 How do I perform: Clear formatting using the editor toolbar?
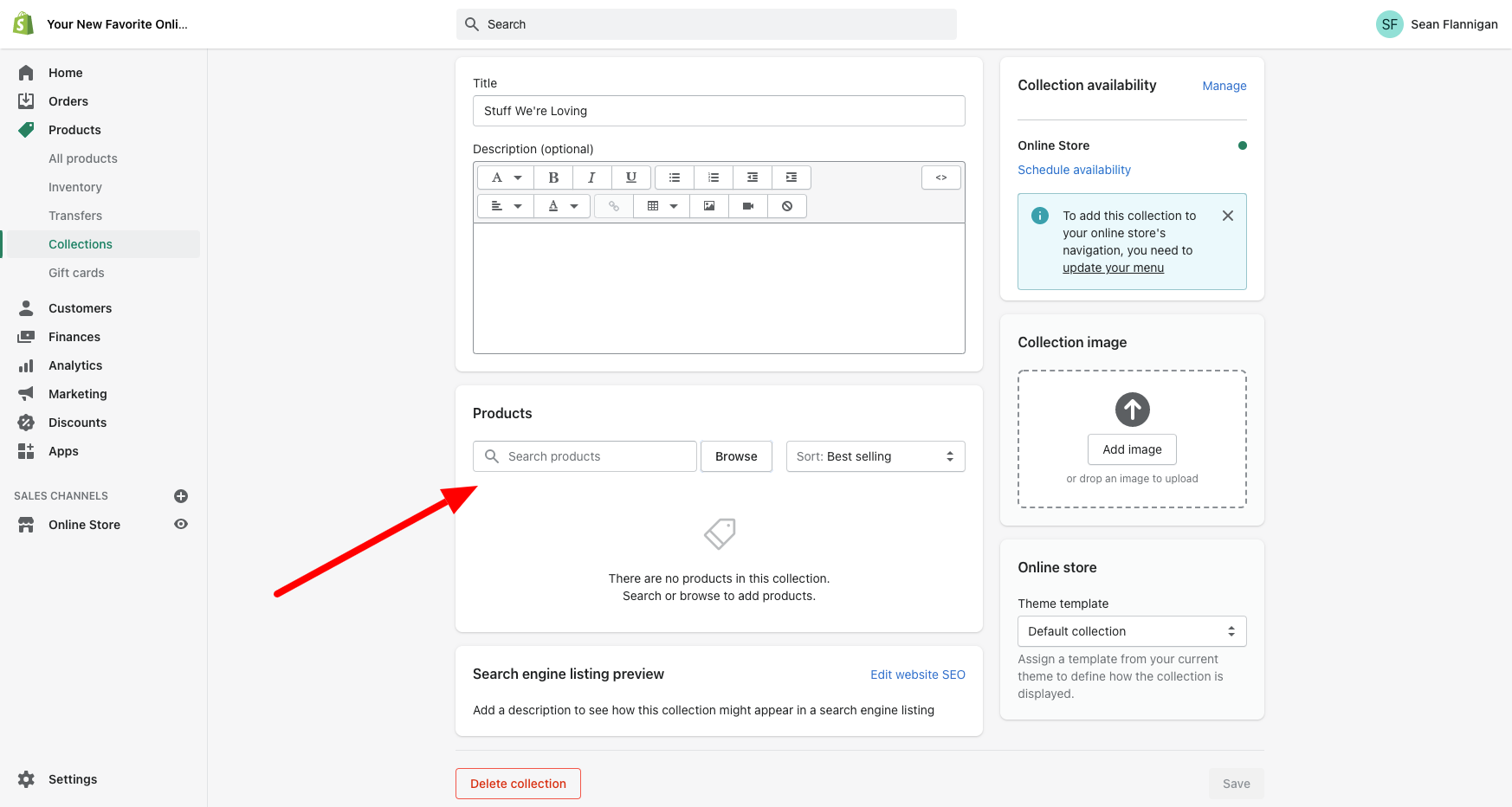point(787,206)
